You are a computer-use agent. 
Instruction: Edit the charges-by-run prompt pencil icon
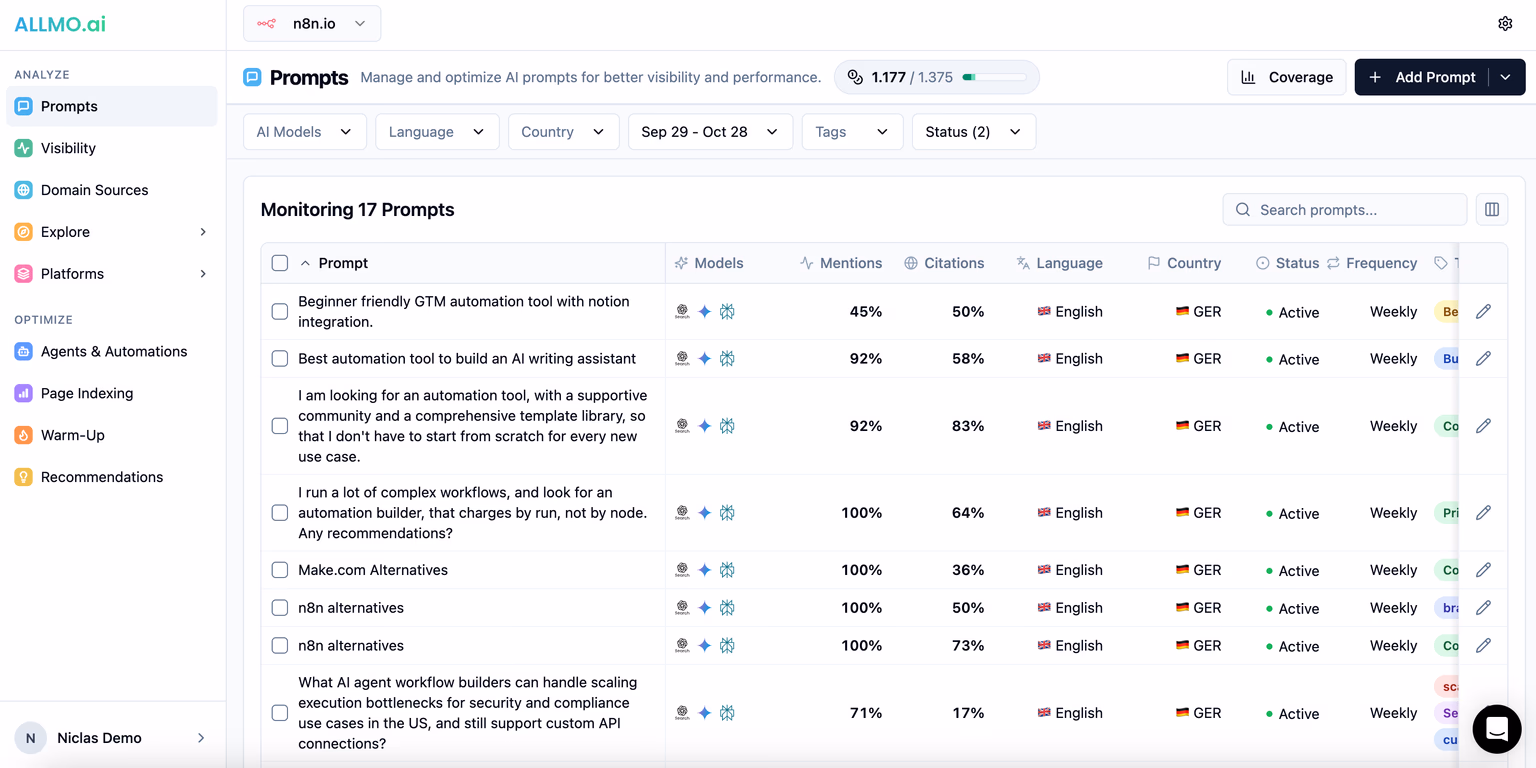(x=1483, y=513)
